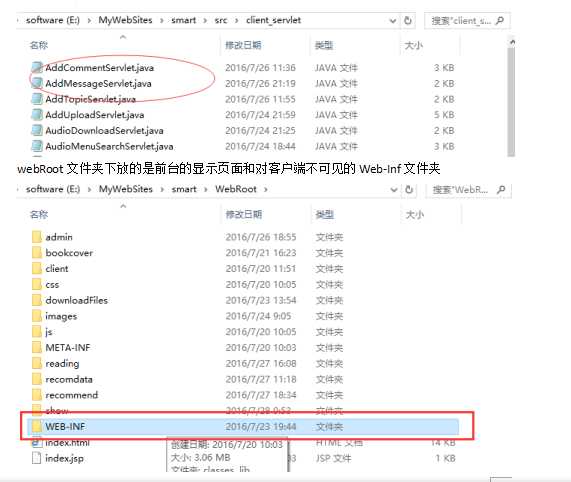Image resolution: width=571 pixels, height=482 pixels.
Task: Select the index.jsp file name
Action: [x=64, y=458]
